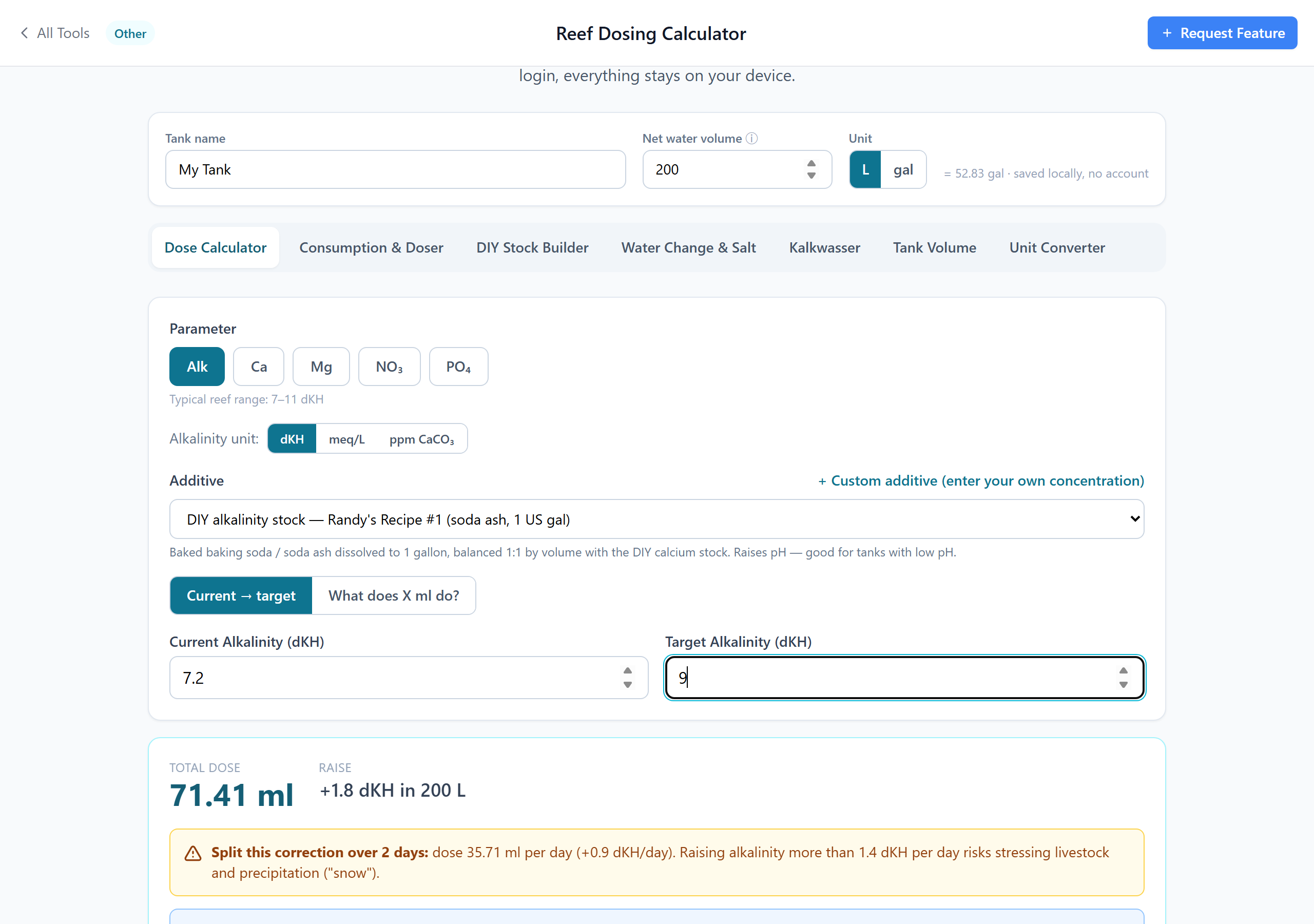Click the Request Feature button
1314x924 pixels.
click(1222, 33)
